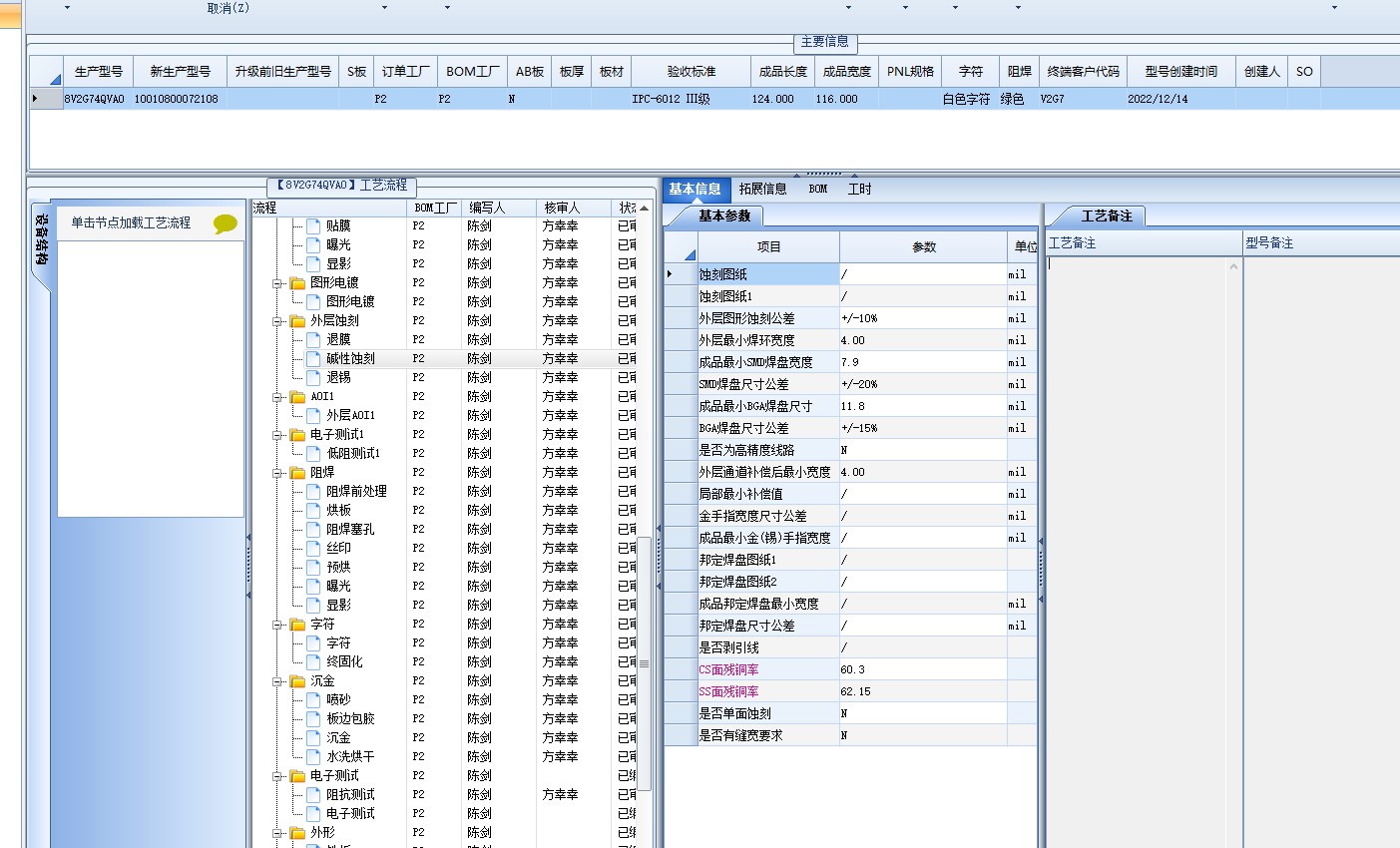Image resolution: width=1400 pixels, height=848 pixels.
Task: Click the 烘板 document icon
Action: point(313,511)
